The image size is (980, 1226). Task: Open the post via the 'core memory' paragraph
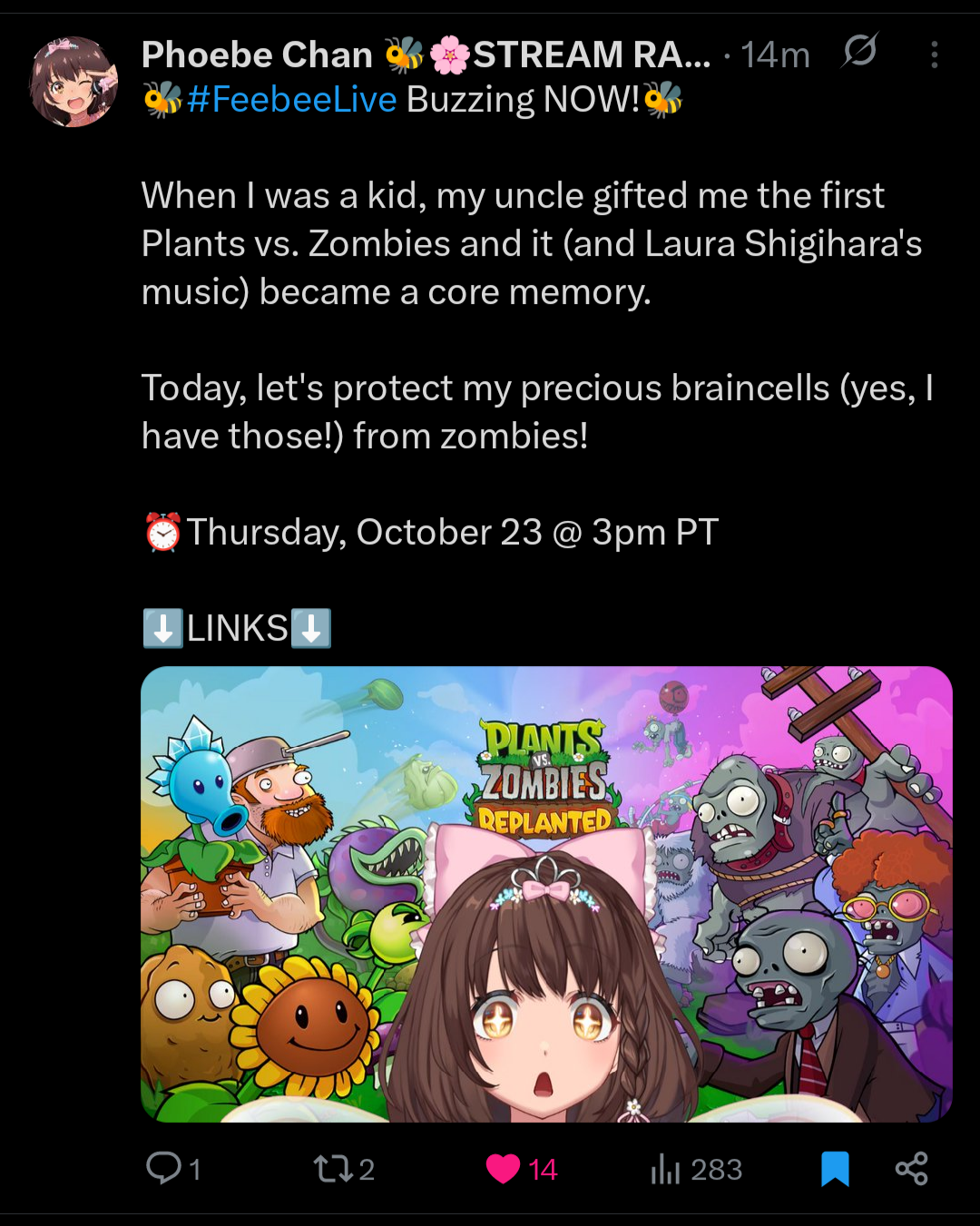[x=532, y=244]
